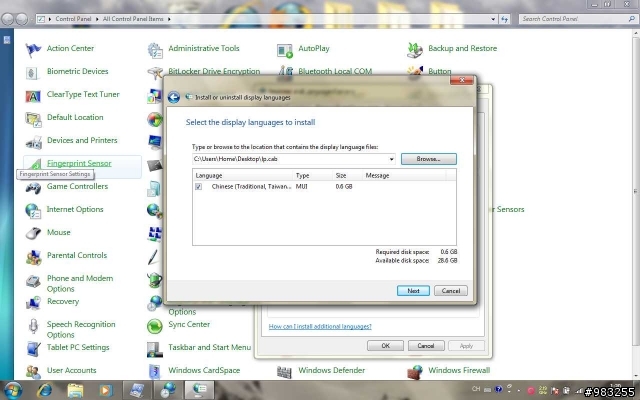Click Cancel in Region and Language window
This screenshot has height=400, width=640.
click(x=426, y=346)
